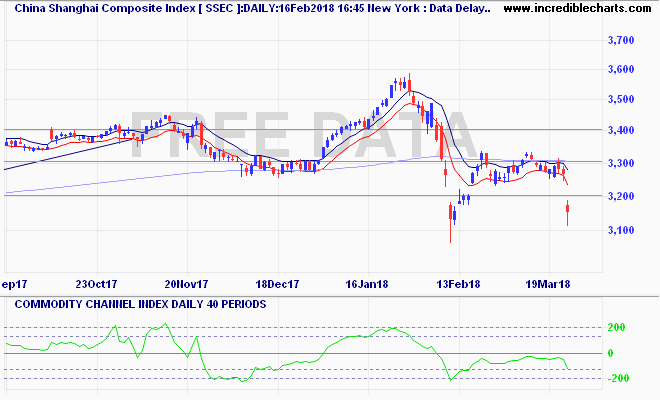660x400 pixels.
Task: Click the Commodity Channel Index panel title
Action: point(135,304)
